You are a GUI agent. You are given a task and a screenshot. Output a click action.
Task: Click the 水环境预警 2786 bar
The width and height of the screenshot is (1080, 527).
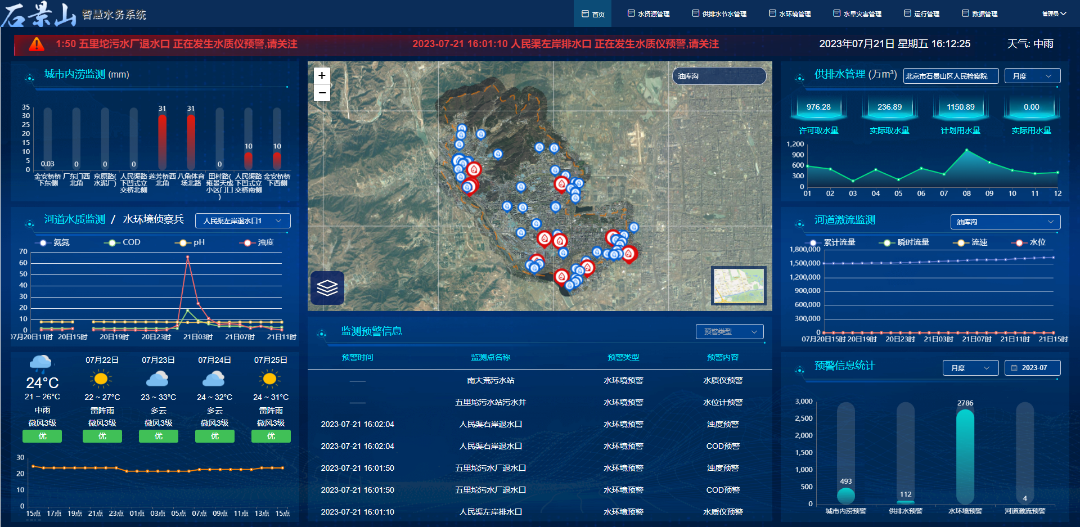(x=964, y=455)
